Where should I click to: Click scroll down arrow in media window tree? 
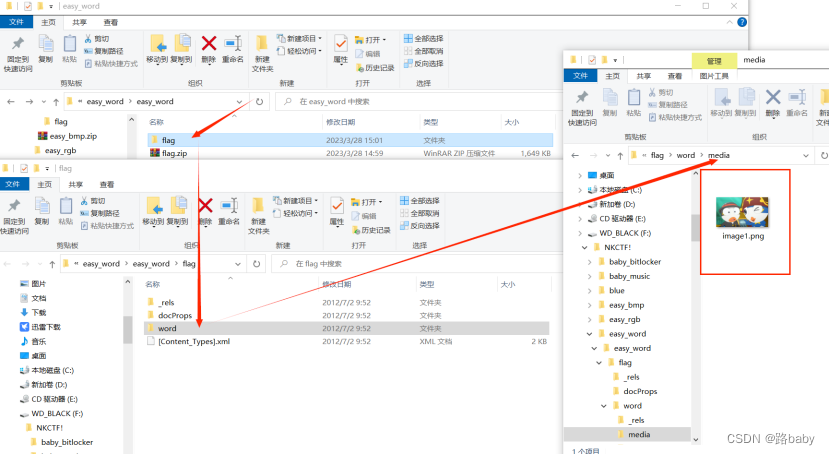click(x=696, y=440)
